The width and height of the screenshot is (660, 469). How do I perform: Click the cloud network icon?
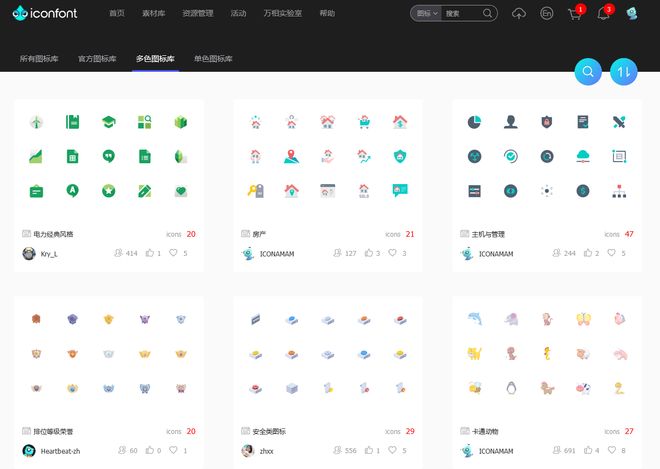(583, 156)
